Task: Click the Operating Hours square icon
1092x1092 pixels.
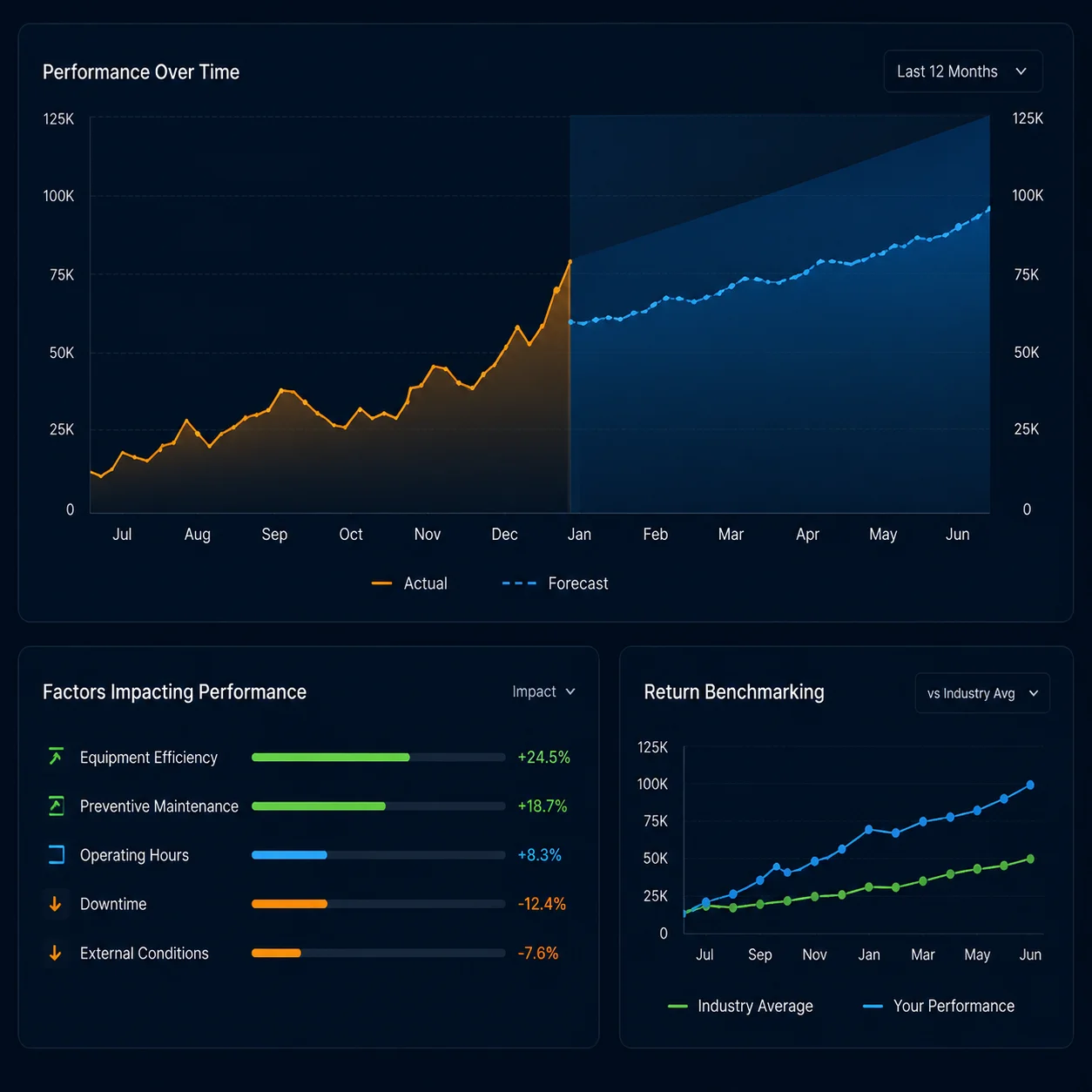Action: pyautogui.click(x=56, y=854)
